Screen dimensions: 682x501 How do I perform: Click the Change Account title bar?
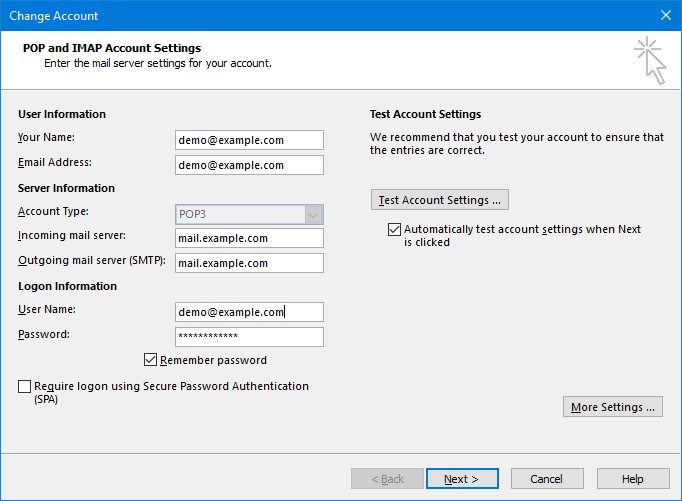tap(300, 15)
